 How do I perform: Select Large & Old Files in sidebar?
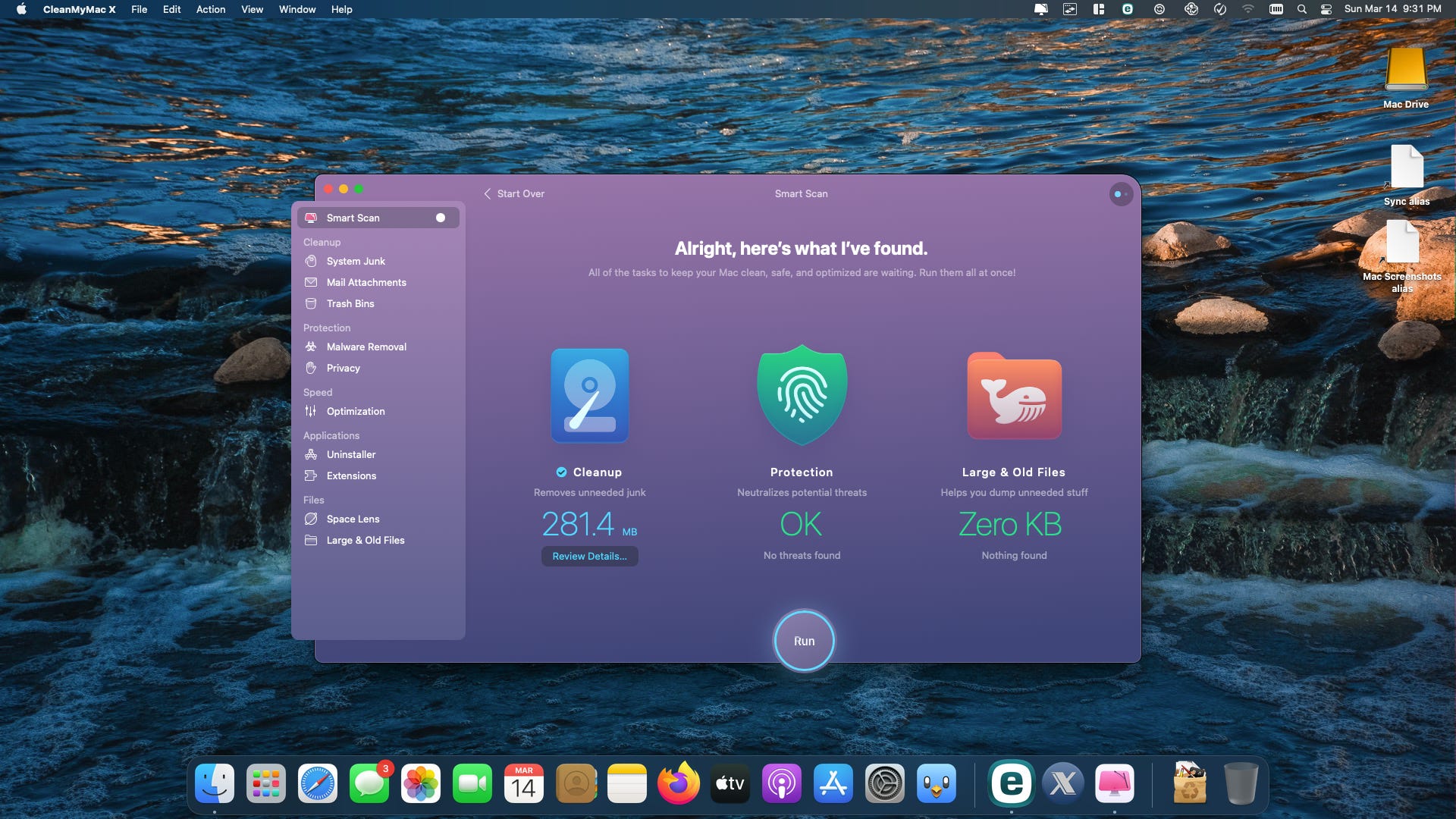365,540
